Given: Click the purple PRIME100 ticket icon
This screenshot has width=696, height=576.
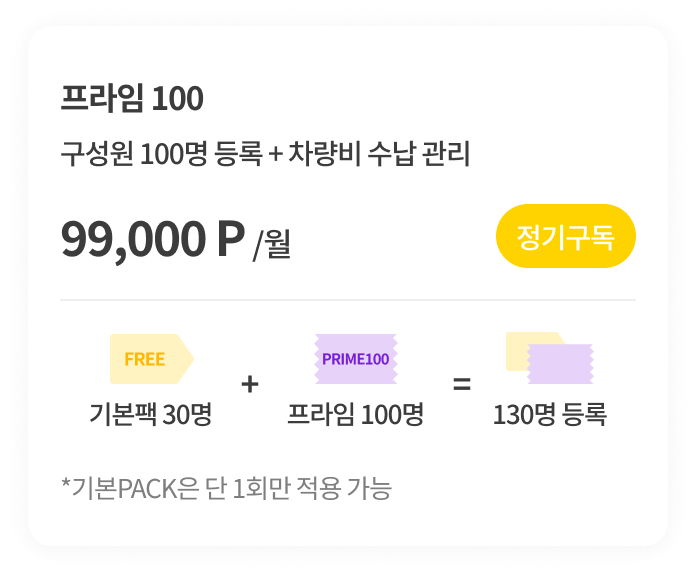Looking at the screenshot, I should [356, 359].
